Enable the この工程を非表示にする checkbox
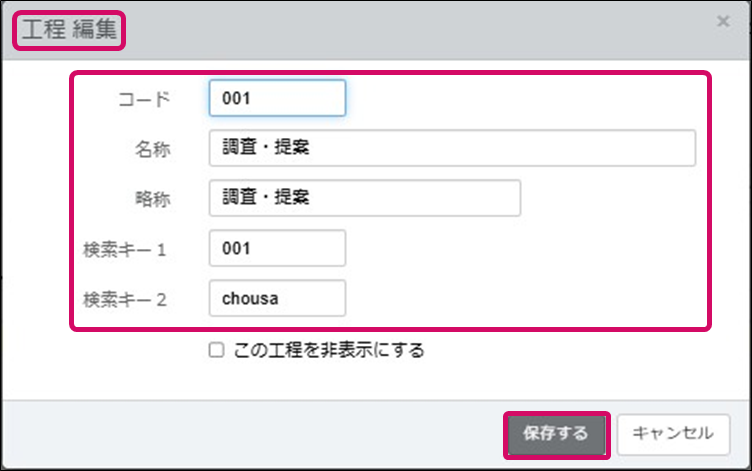The image size is (752, 471). tap(215, 350)
